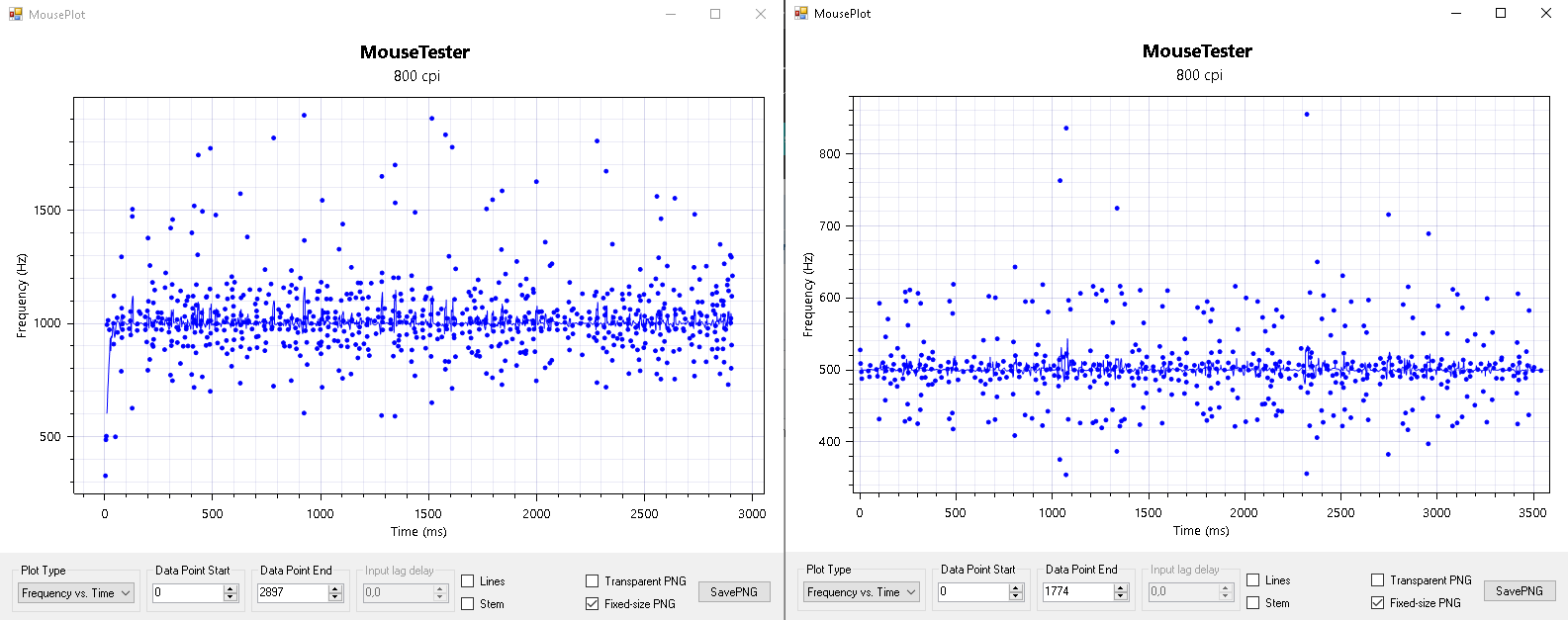Click SavePNG button in left window
Screen dimensions: 1568x620
(734, 592)
